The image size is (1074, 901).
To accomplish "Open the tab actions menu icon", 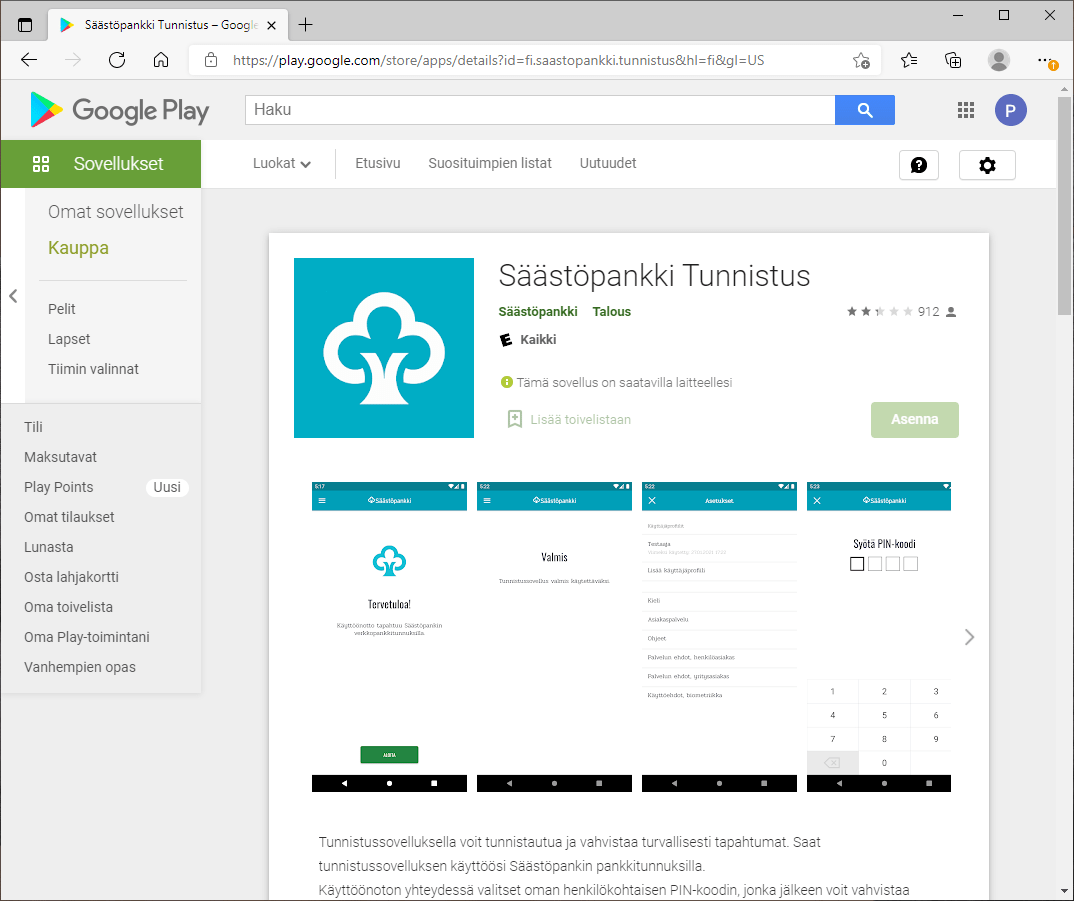I will tap(25, 25).
